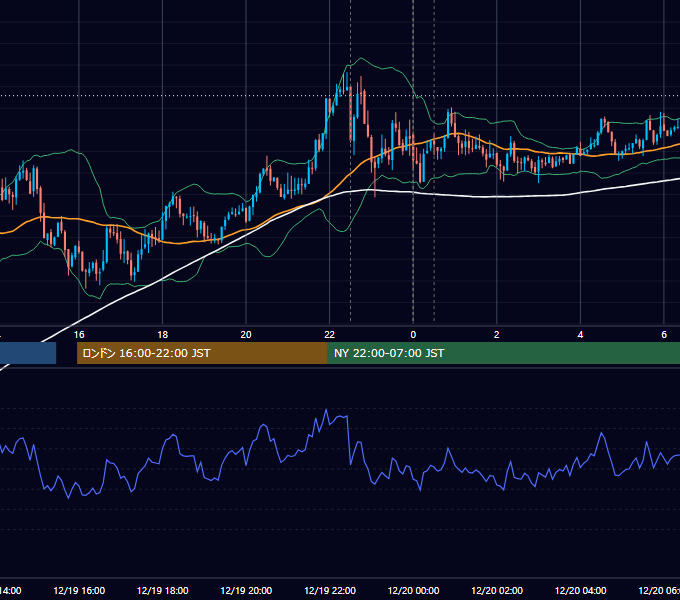Click the "12/19 18:00" bottom axis label

163,590
